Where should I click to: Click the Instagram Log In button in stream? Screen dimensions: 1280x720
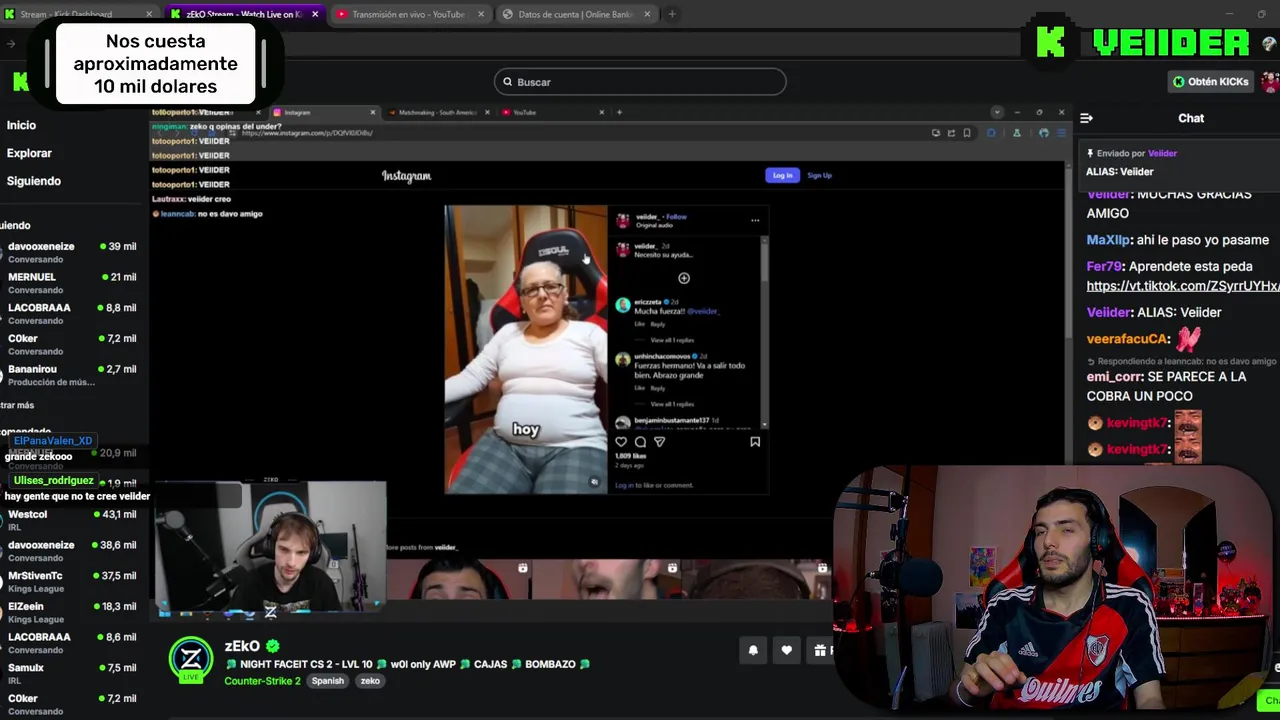point(782,175)
